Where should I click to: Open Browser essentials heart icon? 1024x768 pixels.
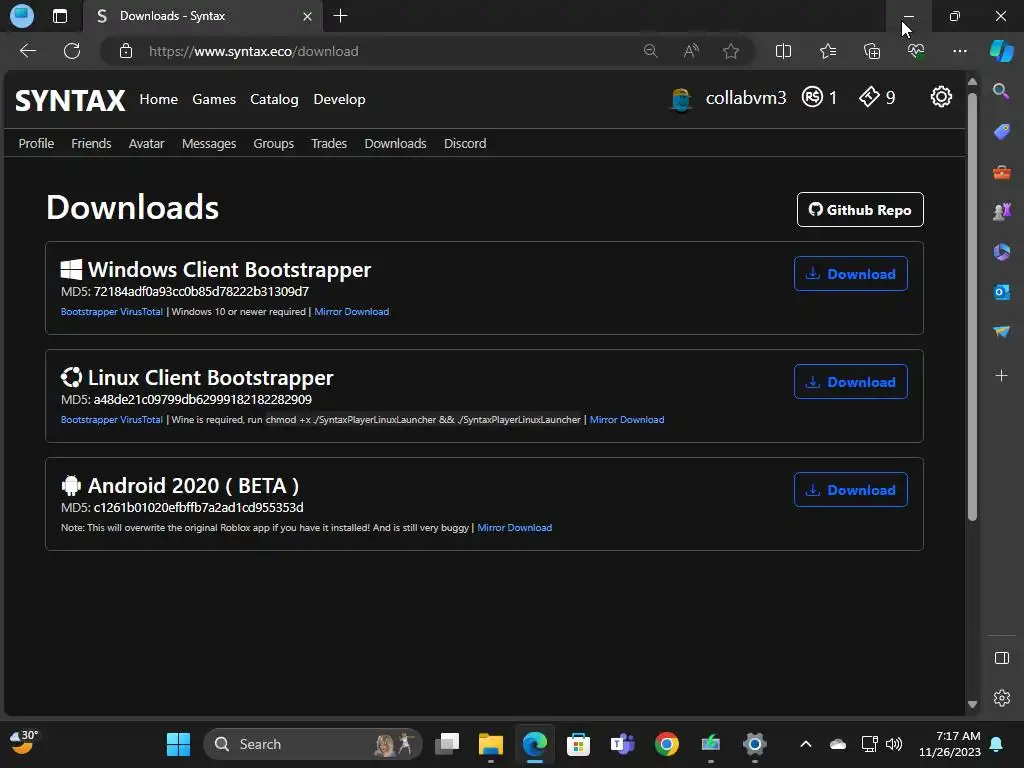point(916,51)
